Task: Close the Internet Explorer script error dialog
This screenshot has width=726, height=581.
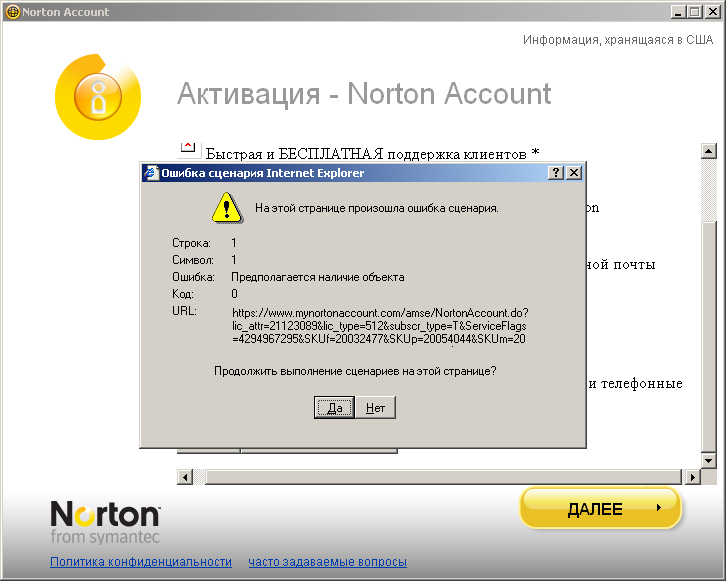Action: point(574,173)
